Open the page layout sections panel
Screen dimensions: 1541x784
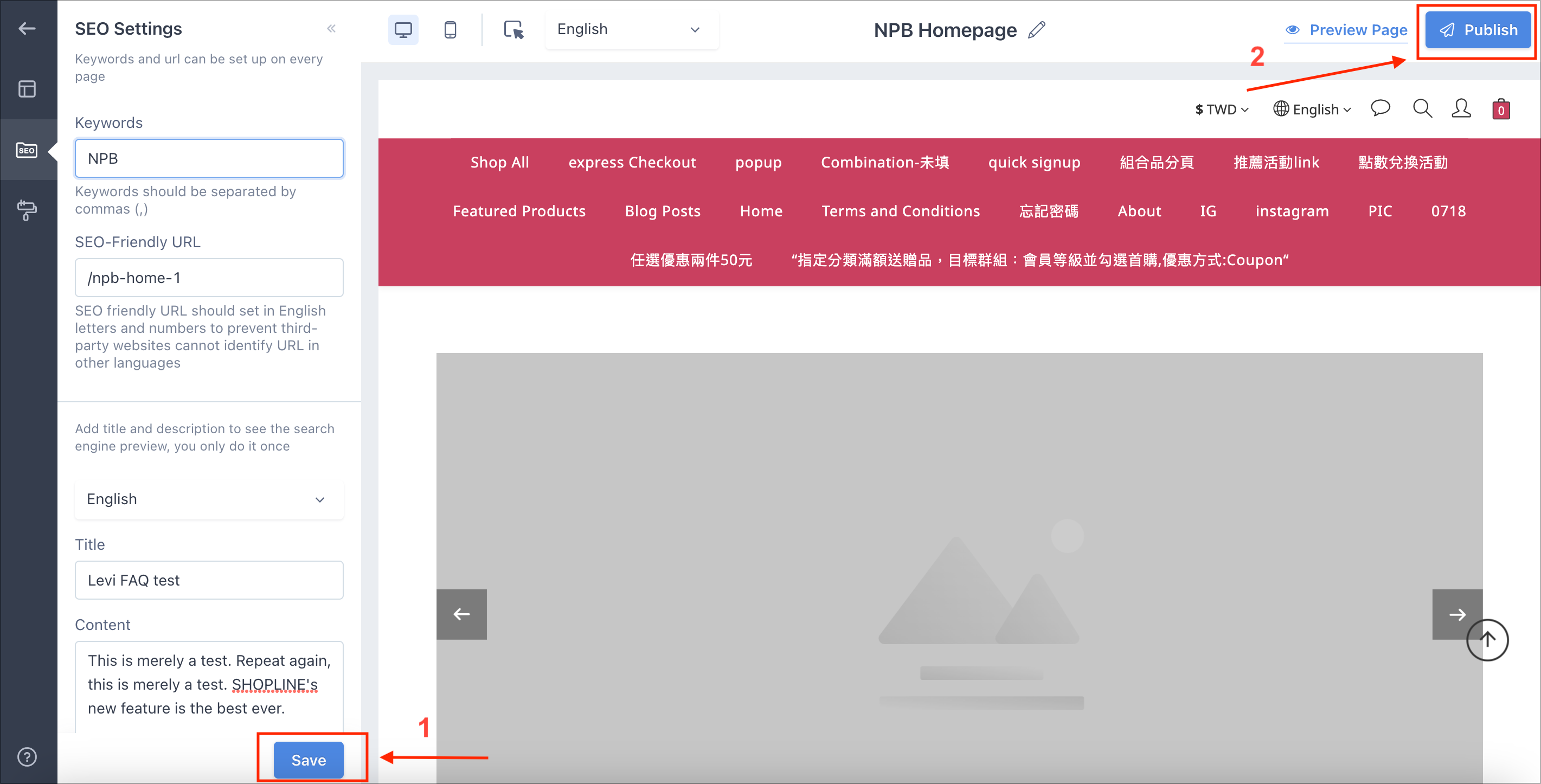(27, 89)
